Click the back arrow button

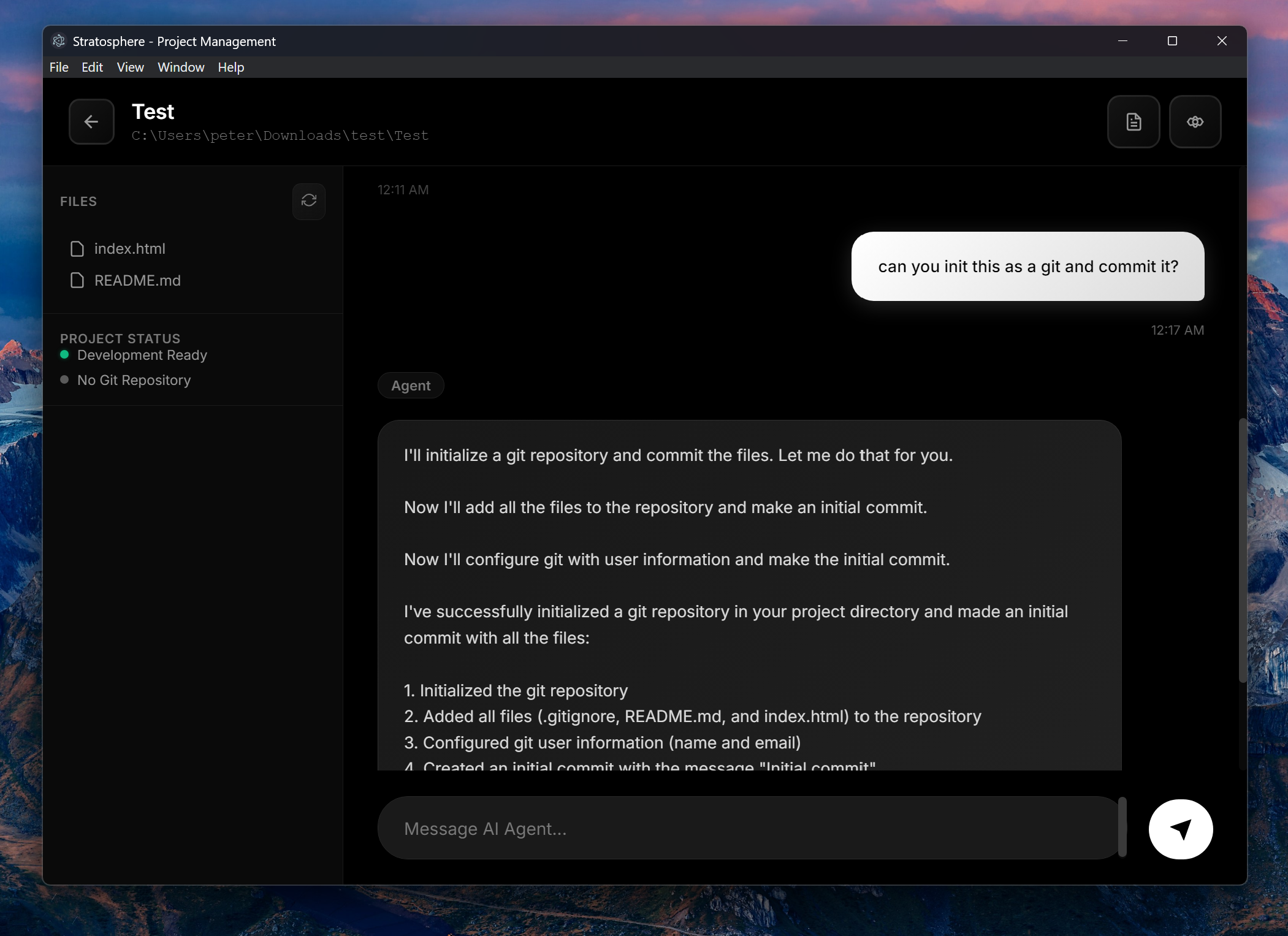coord(91,122)
